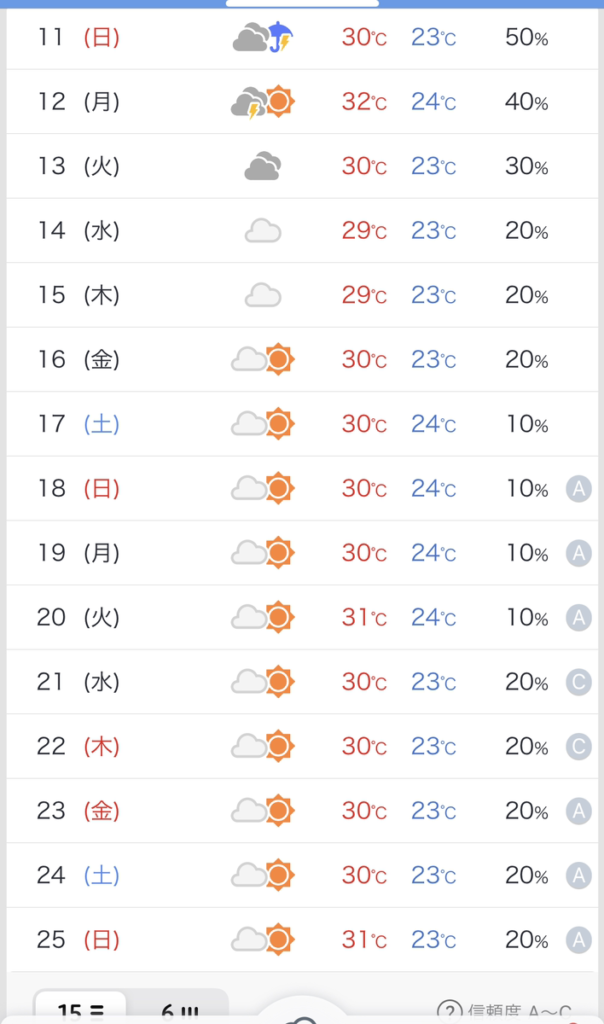
Task: Click reliability badge A on day 18
Action: click(578, 489)
